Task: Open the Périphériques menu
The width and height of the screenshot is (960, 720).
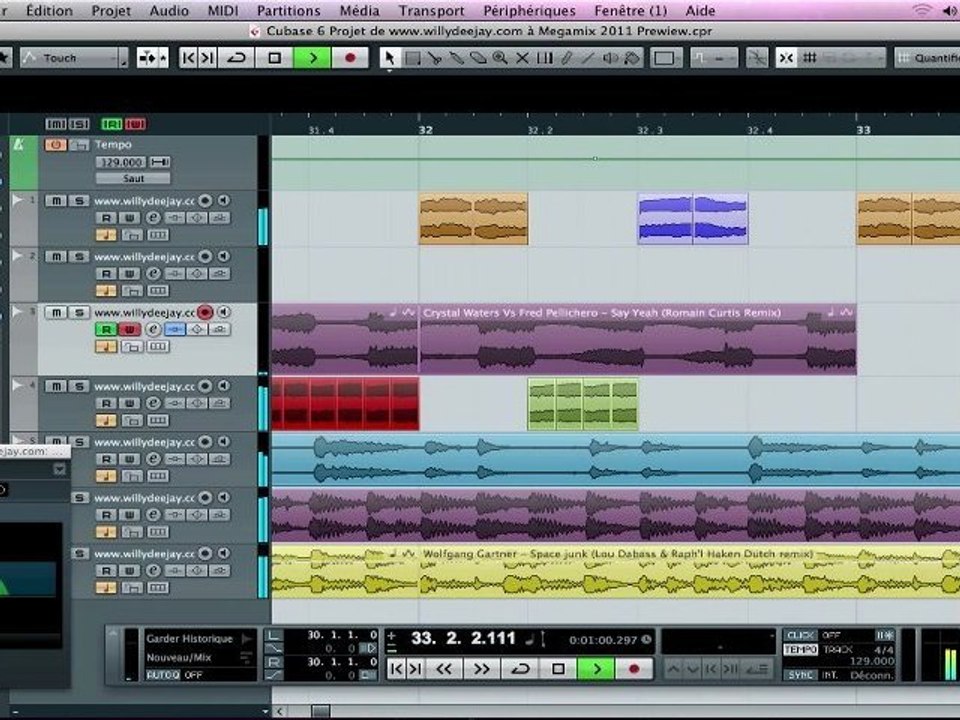Action: coord(529,11)
